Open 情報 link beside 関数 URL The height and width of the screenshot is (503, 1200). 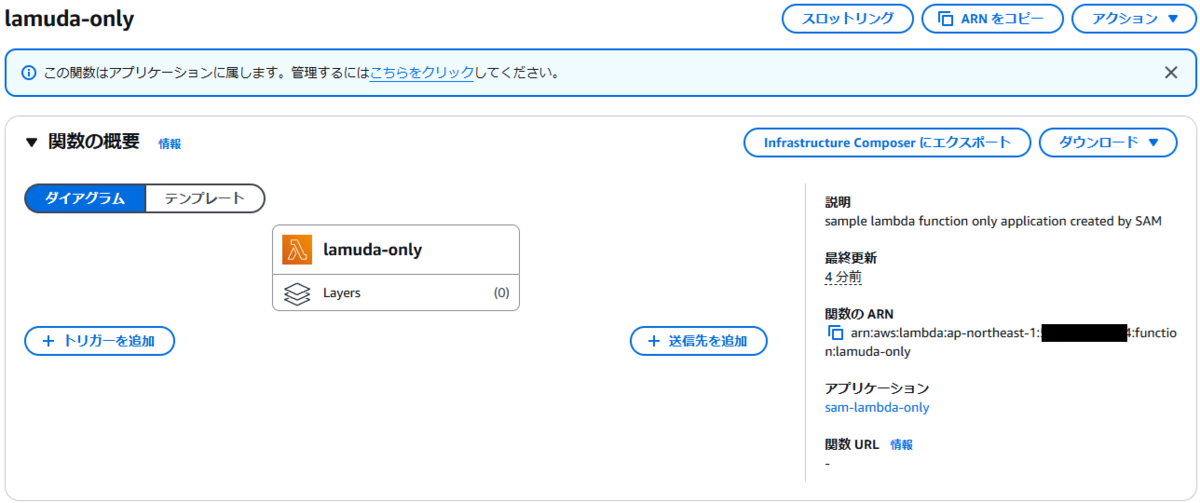click(901, 445)
